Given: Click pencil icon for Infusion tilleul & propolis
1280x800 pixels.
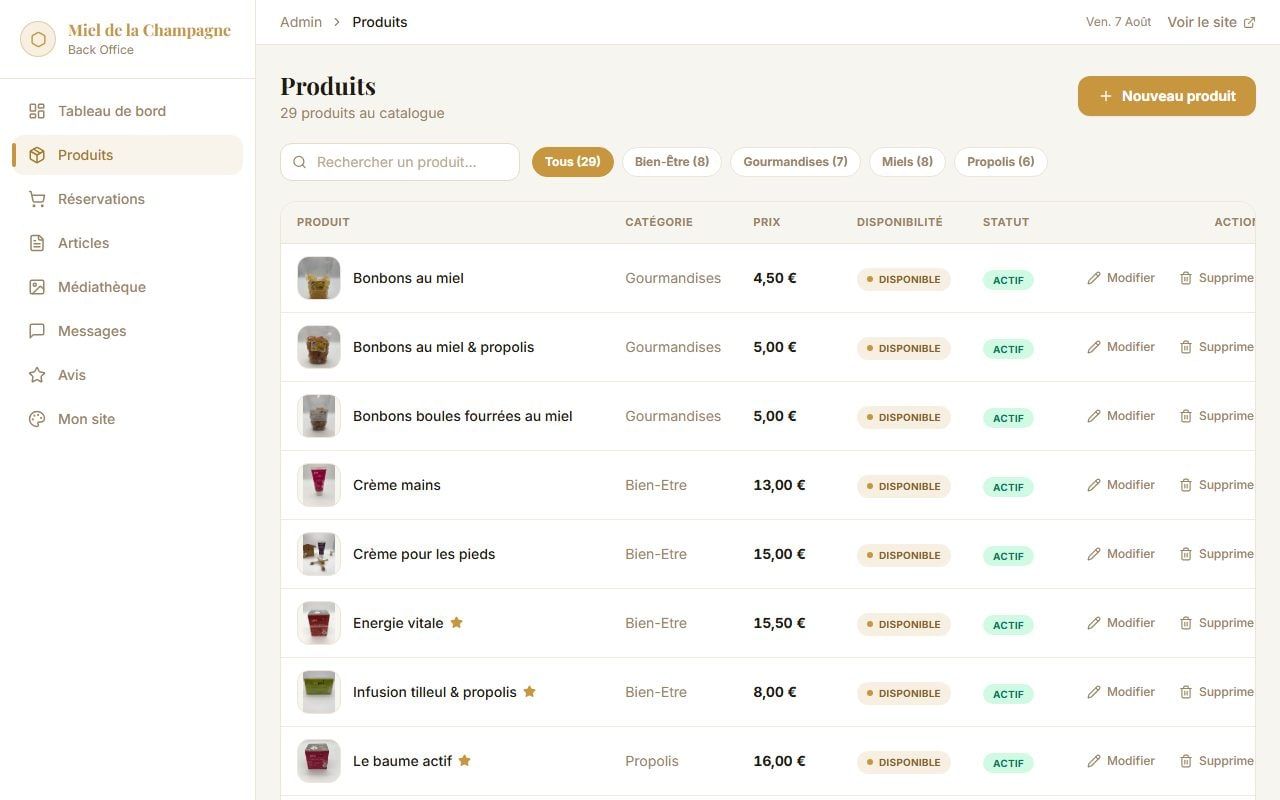Looking at the screenshot, I should click(1094, 692).
